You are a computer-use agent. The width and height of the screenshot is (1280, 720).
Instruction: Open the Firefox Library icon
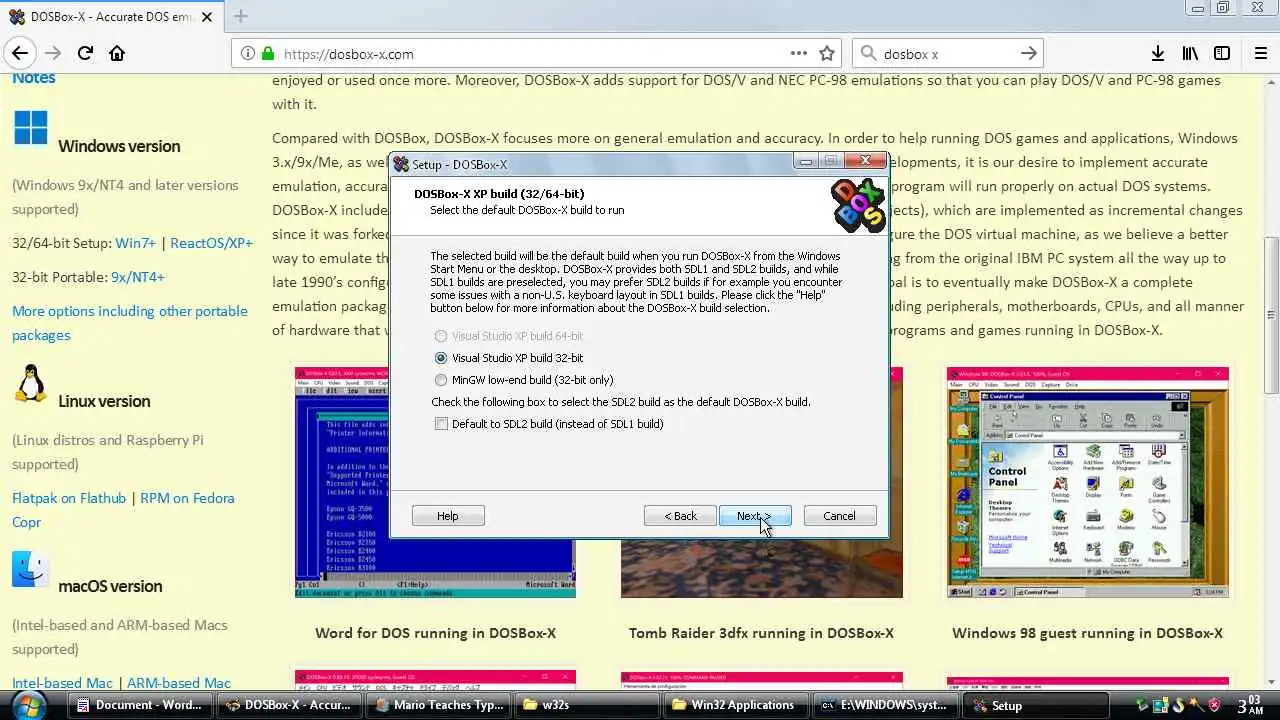tap(1190, 54)
